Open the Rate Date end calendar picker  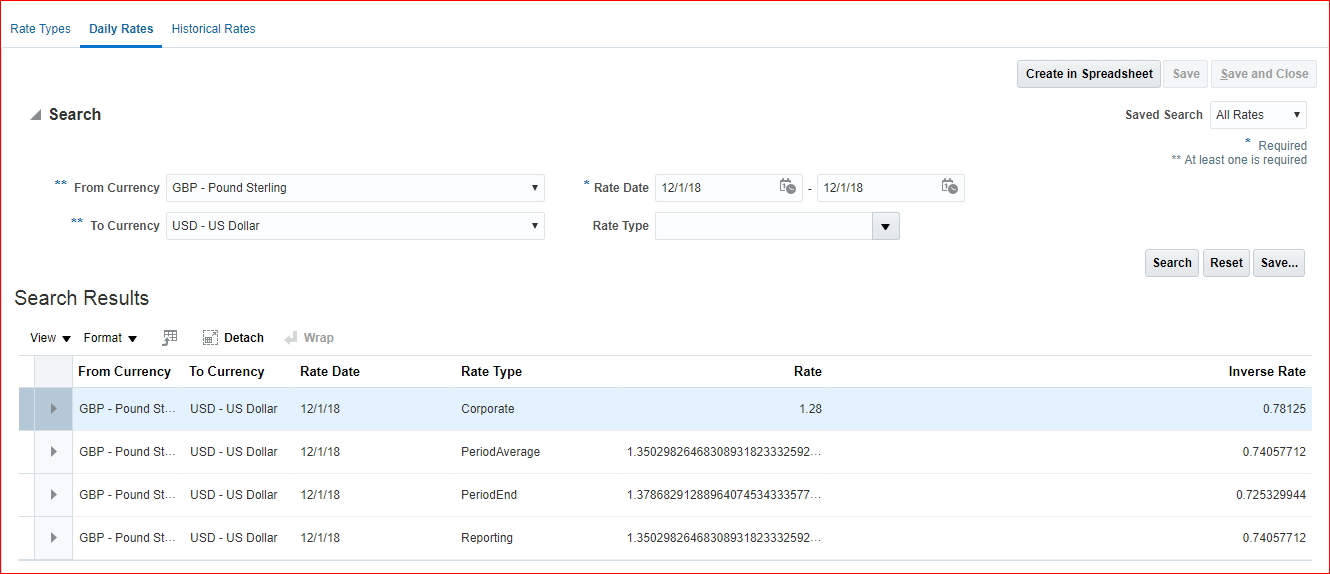click(x=950, y=187)
